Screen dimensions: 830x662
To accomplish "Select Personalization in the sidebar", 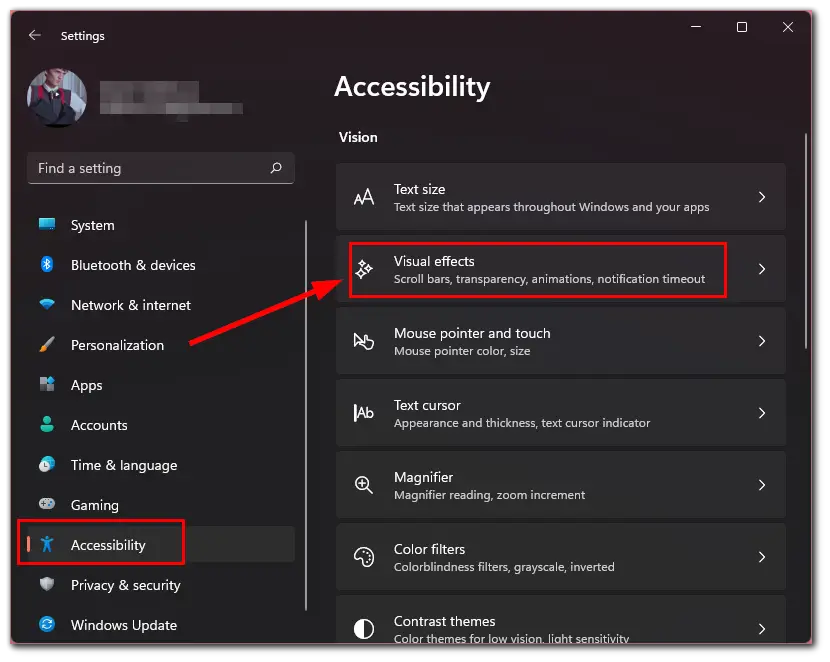I will click(x=161, y=345).
